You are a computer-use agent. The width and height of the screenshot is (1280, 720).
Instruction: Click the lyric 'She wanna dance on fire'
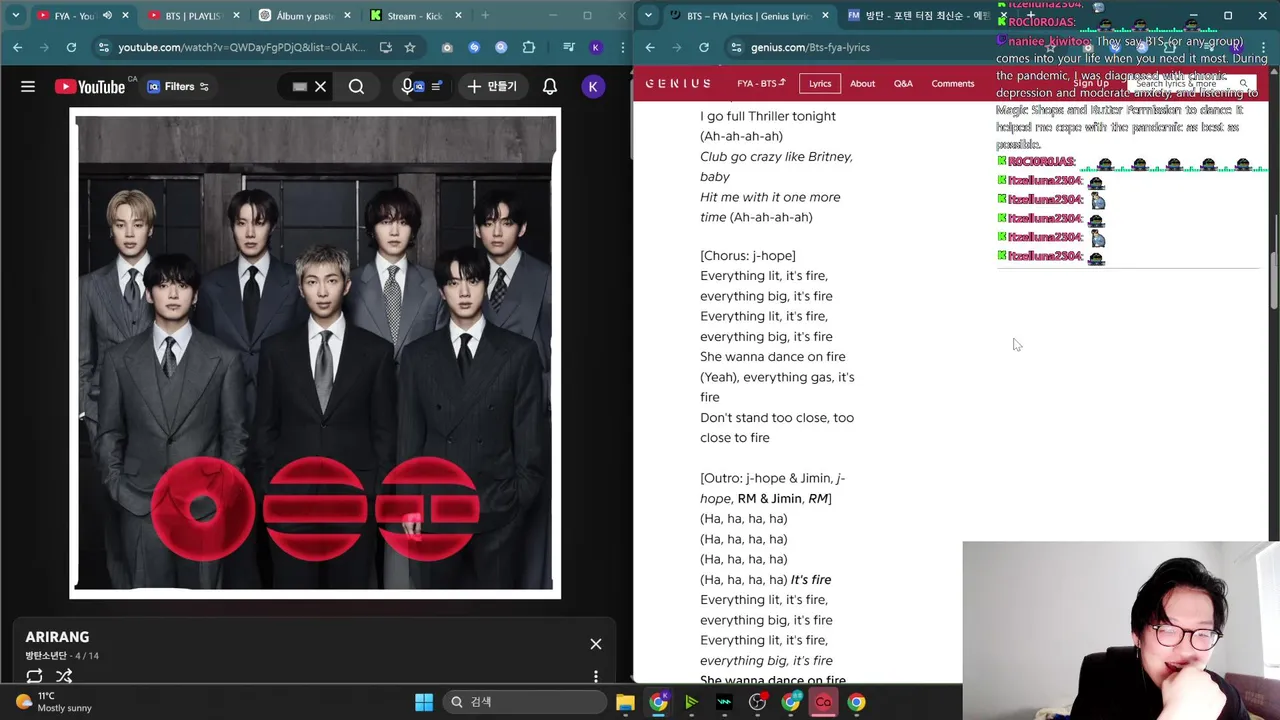click(773, 357)
